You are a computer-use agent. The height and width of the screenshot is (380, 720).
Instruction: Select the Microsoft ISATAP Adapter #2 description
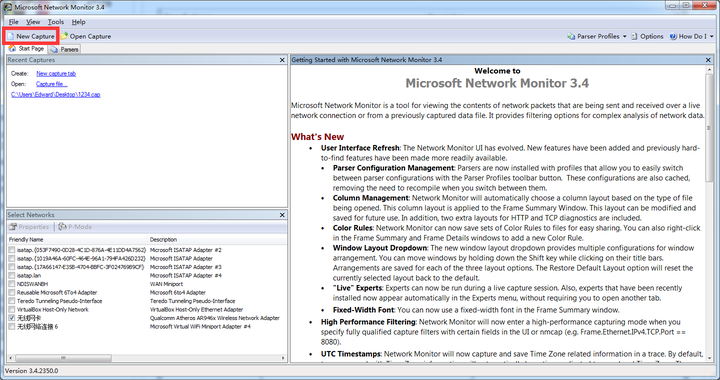(186, 250)
